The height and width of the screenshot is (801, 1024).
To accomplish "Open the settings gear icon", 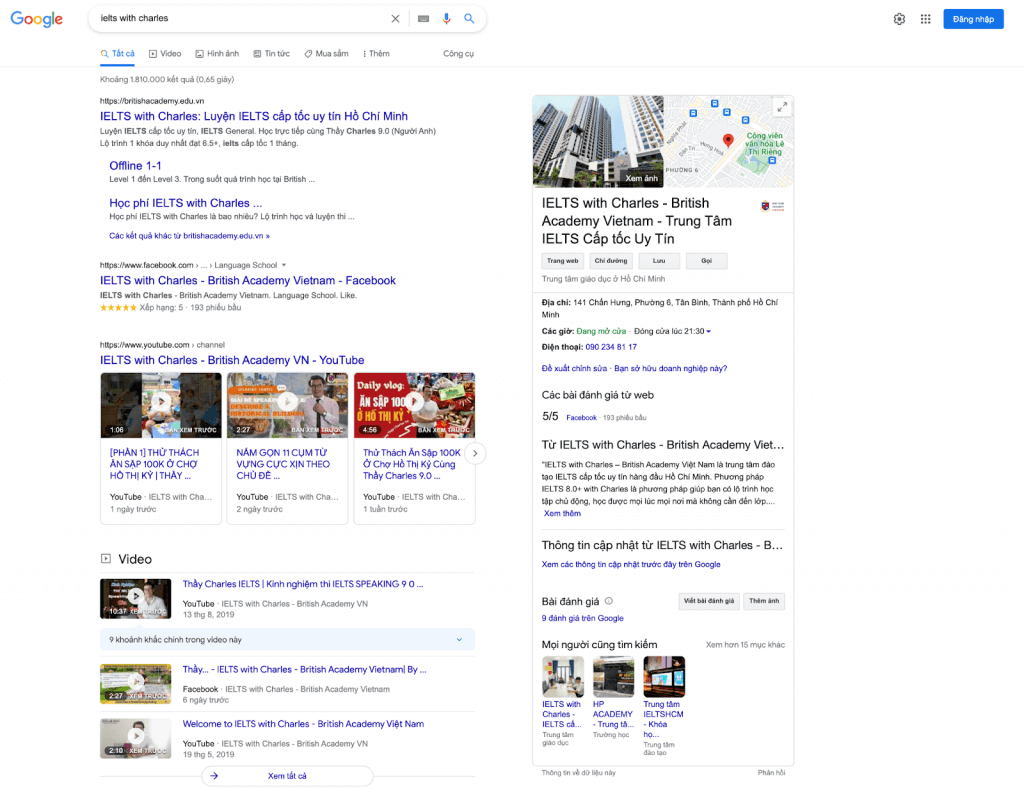I will pos(899,19).
